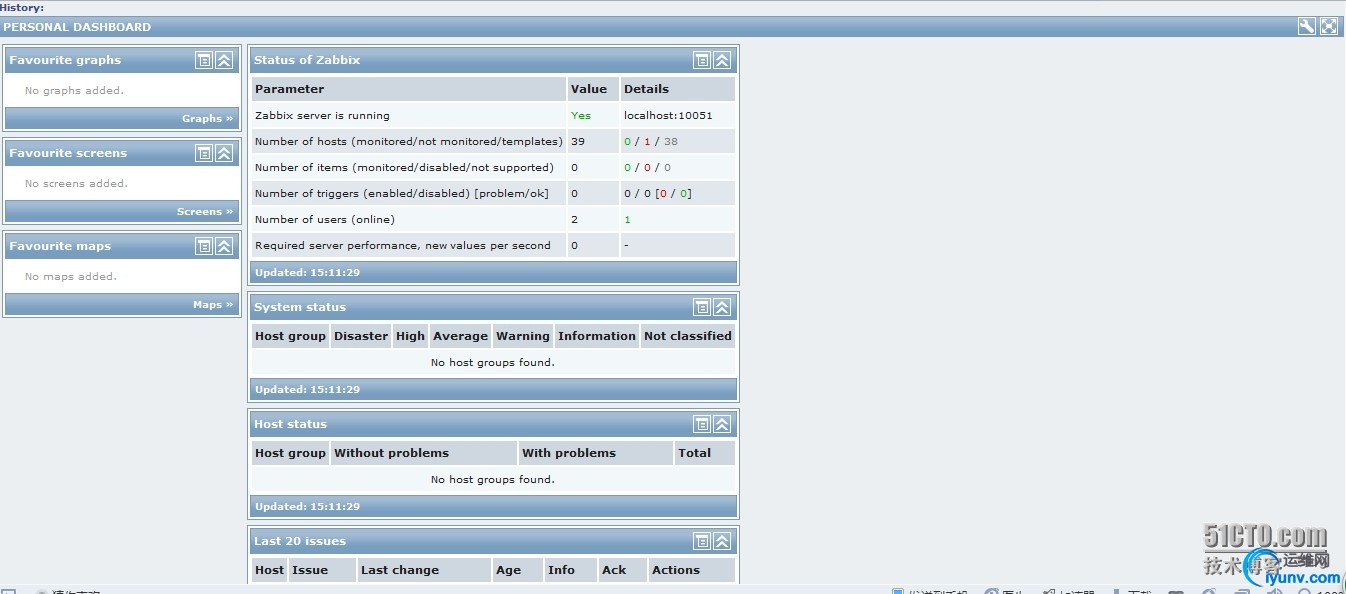Open menu icon of Favourite maps widget
This screenshot has height=594, width=1346.
tap(204, 246)
